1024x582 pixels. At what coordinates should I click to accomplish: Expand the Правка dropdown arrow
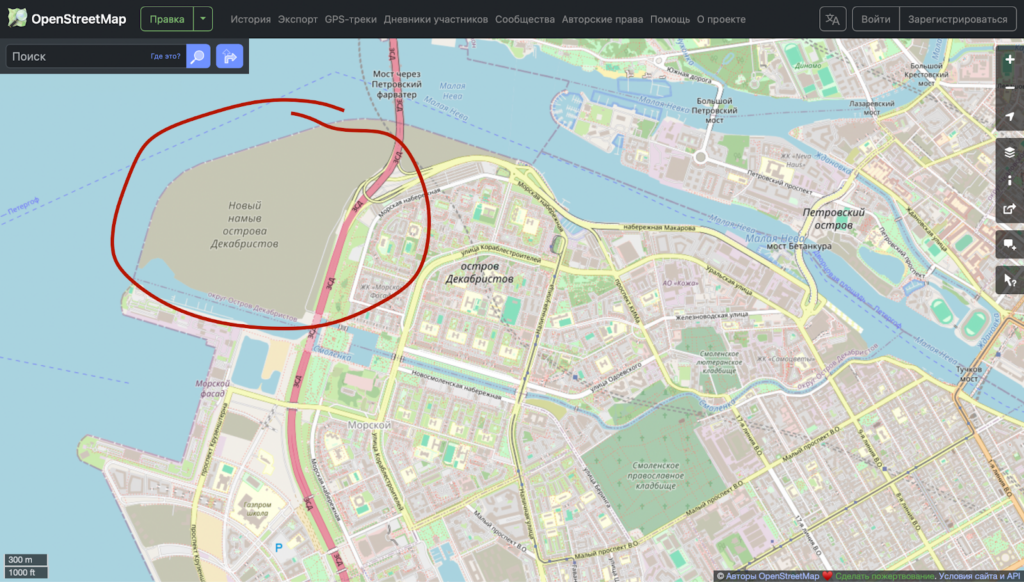(203, 19)
